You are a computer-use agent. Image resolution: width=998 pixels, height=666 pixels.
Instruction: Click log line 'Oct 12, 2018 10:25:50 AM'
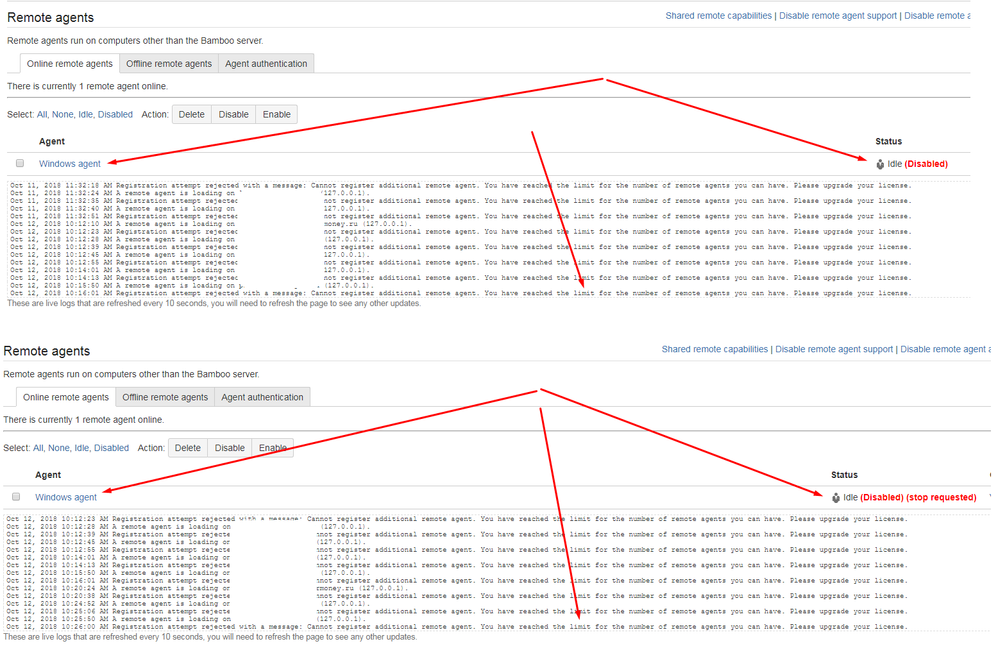(186, 619)
